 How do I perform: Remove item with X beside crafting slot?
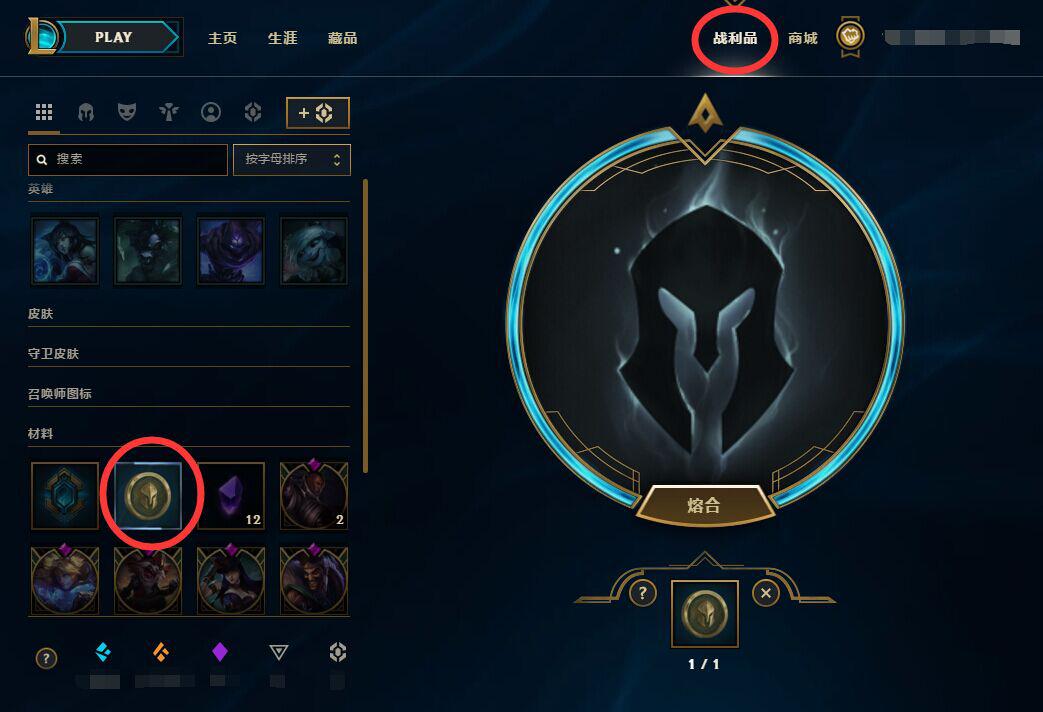click(x=766, y=593)
